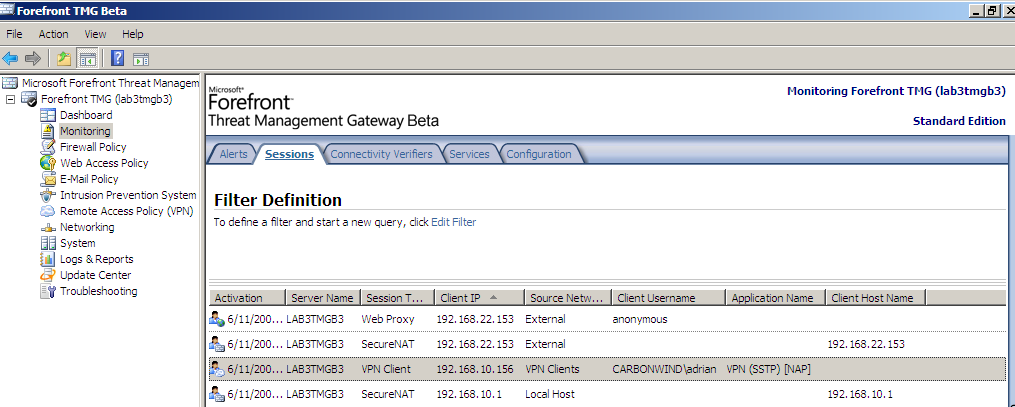The height and width of the screenshot is (407, 1015).
Task: Select Networking label in the tree
Action: click(x=87, y=227)
